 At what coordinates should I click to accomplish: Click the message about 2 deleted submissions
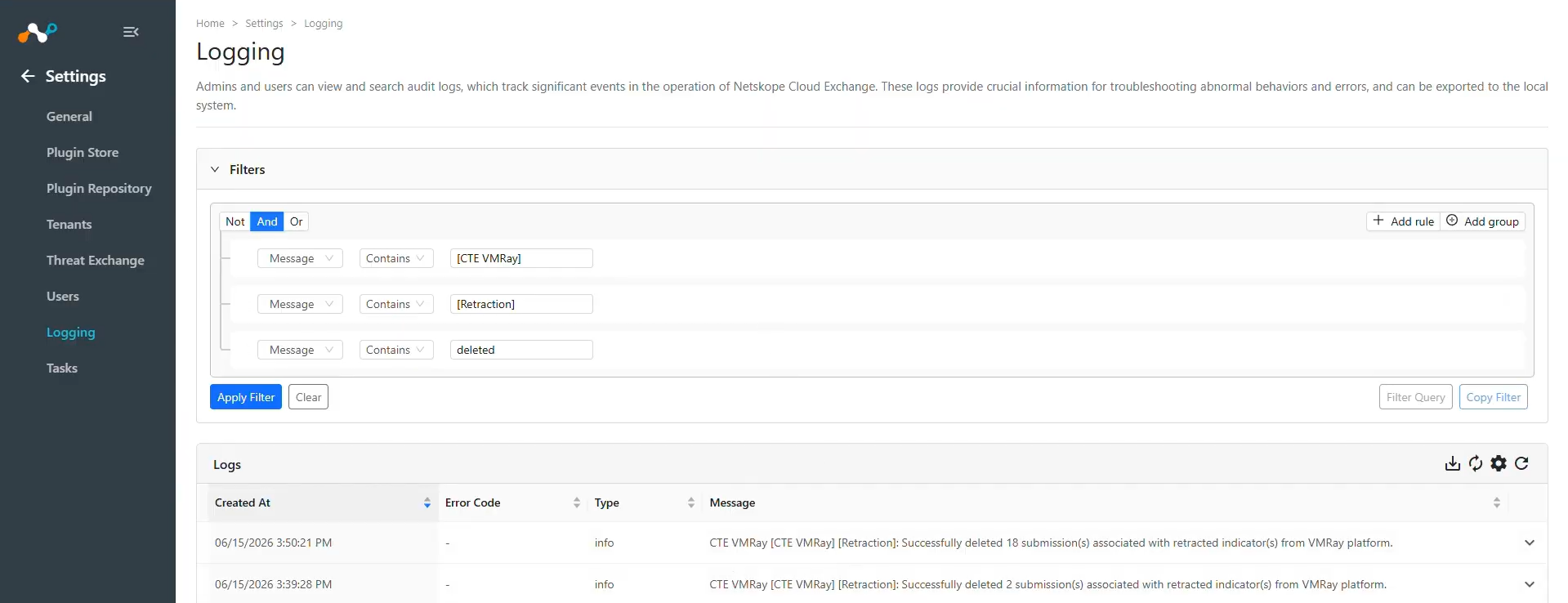pos(1048,584)
